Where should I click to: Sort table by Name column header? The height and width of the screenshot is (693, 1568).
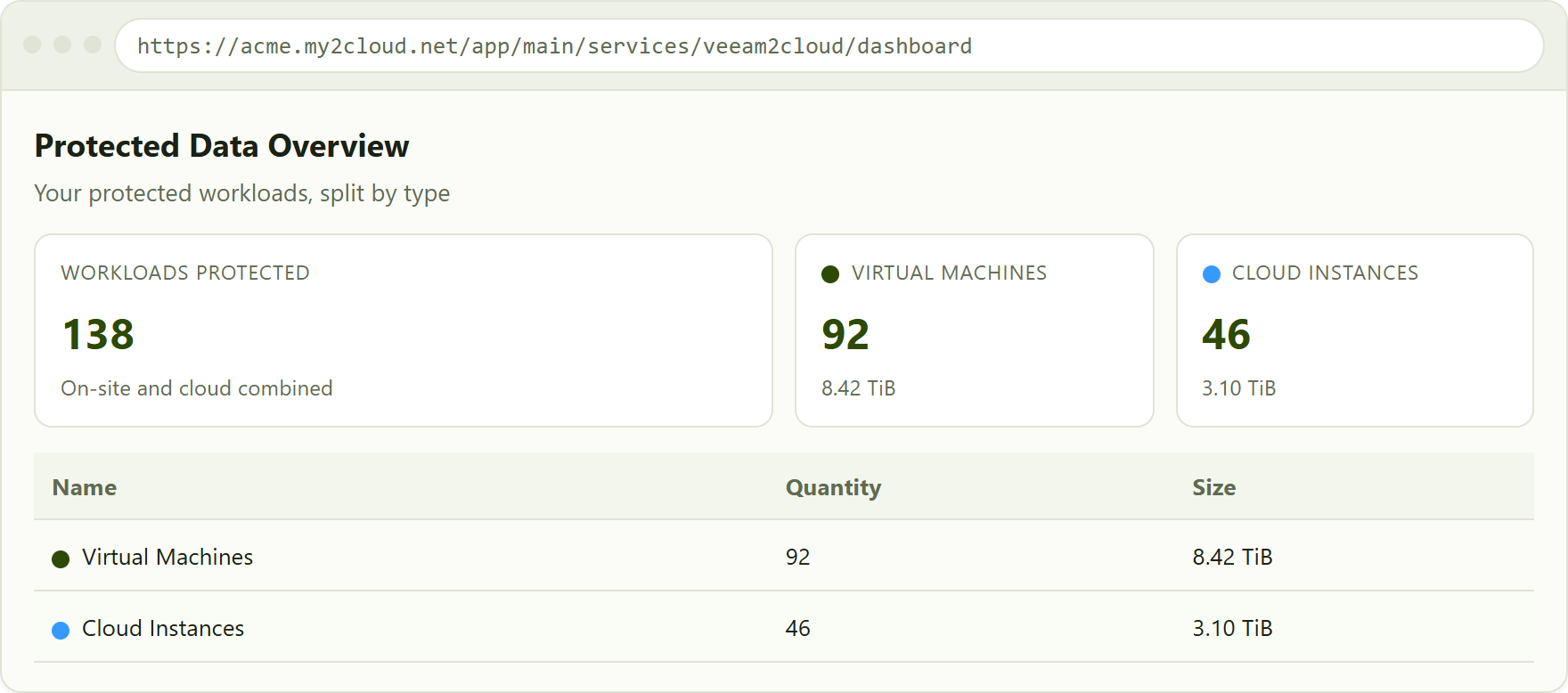(x=85, y=487)
